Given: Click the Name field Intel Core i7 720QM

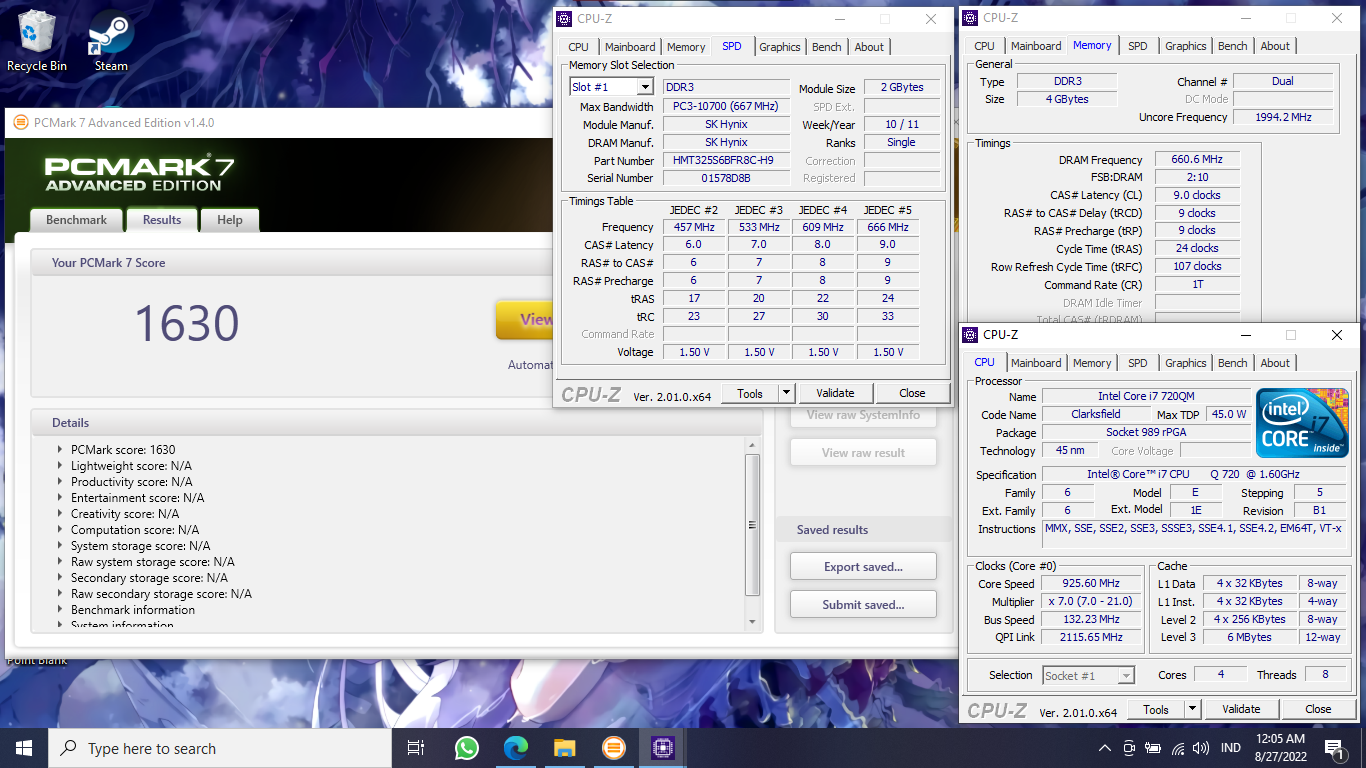Looking at the screenshot, I should point(1146,396).
